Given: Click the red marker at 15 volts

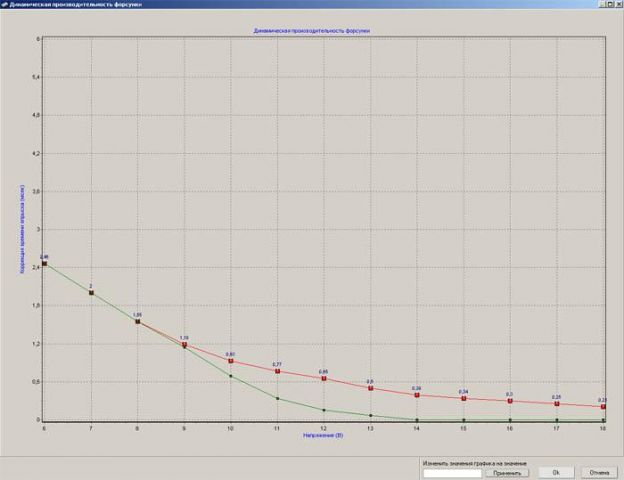Looking at the screenshot, I should point(463,398).
